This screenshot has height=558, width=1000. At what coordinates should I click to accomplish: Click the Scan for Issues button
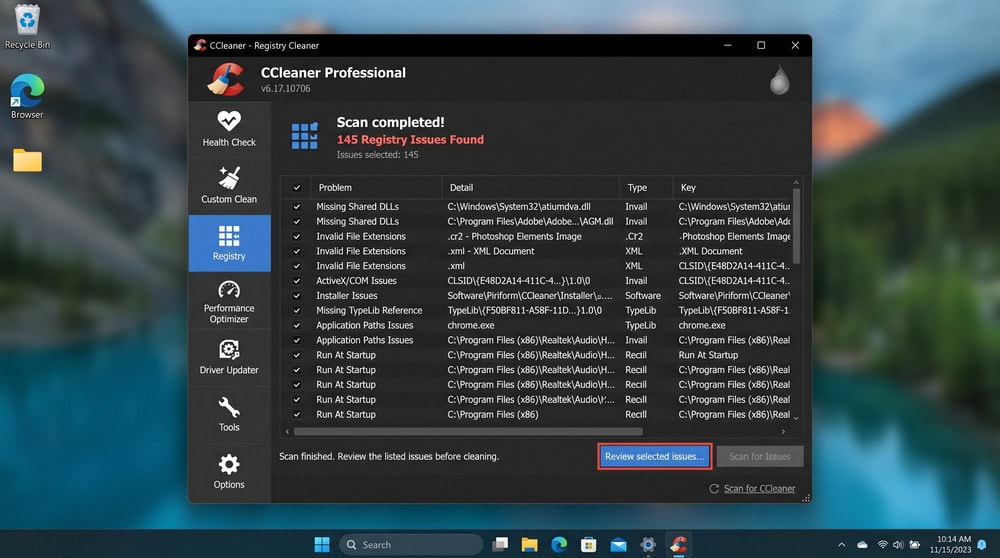pos(760,457)
